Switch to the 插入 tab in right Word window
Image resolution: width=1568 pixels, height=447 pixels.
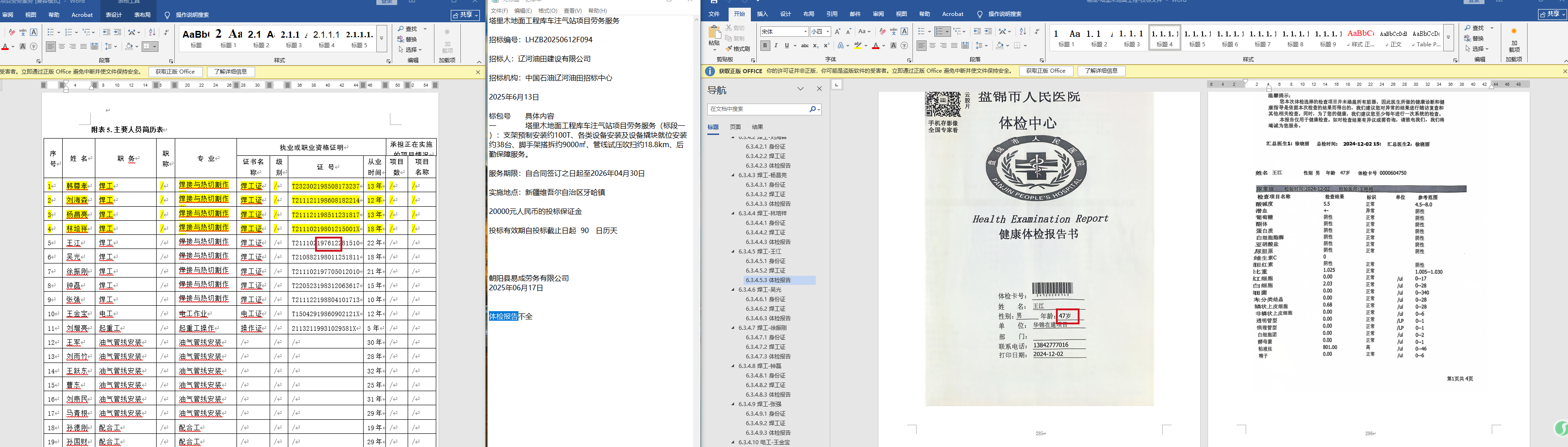click(762, 14)
